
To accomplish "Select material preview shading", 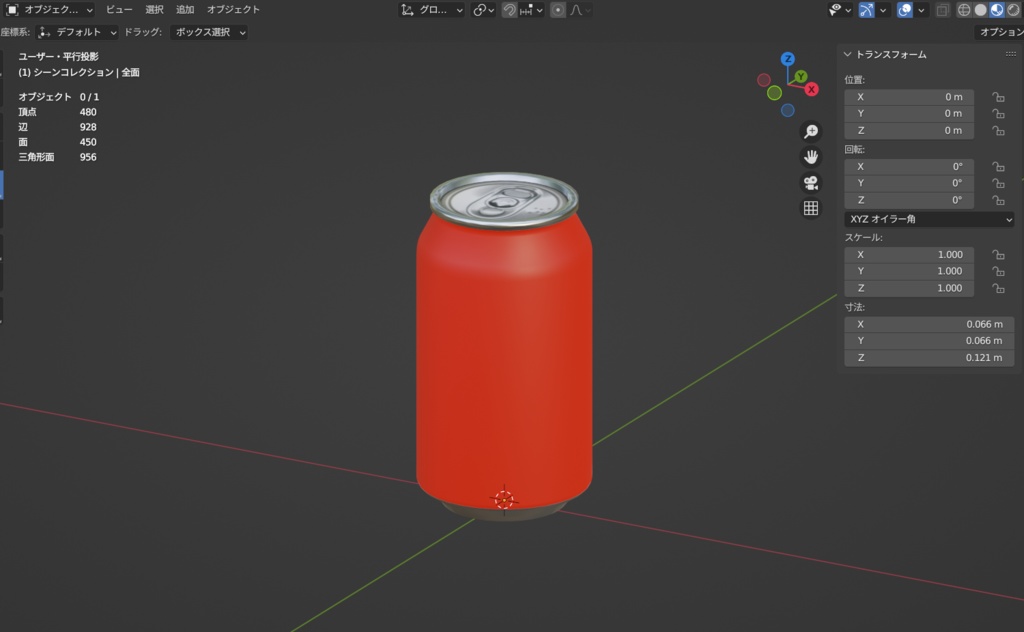I will 997,10.
